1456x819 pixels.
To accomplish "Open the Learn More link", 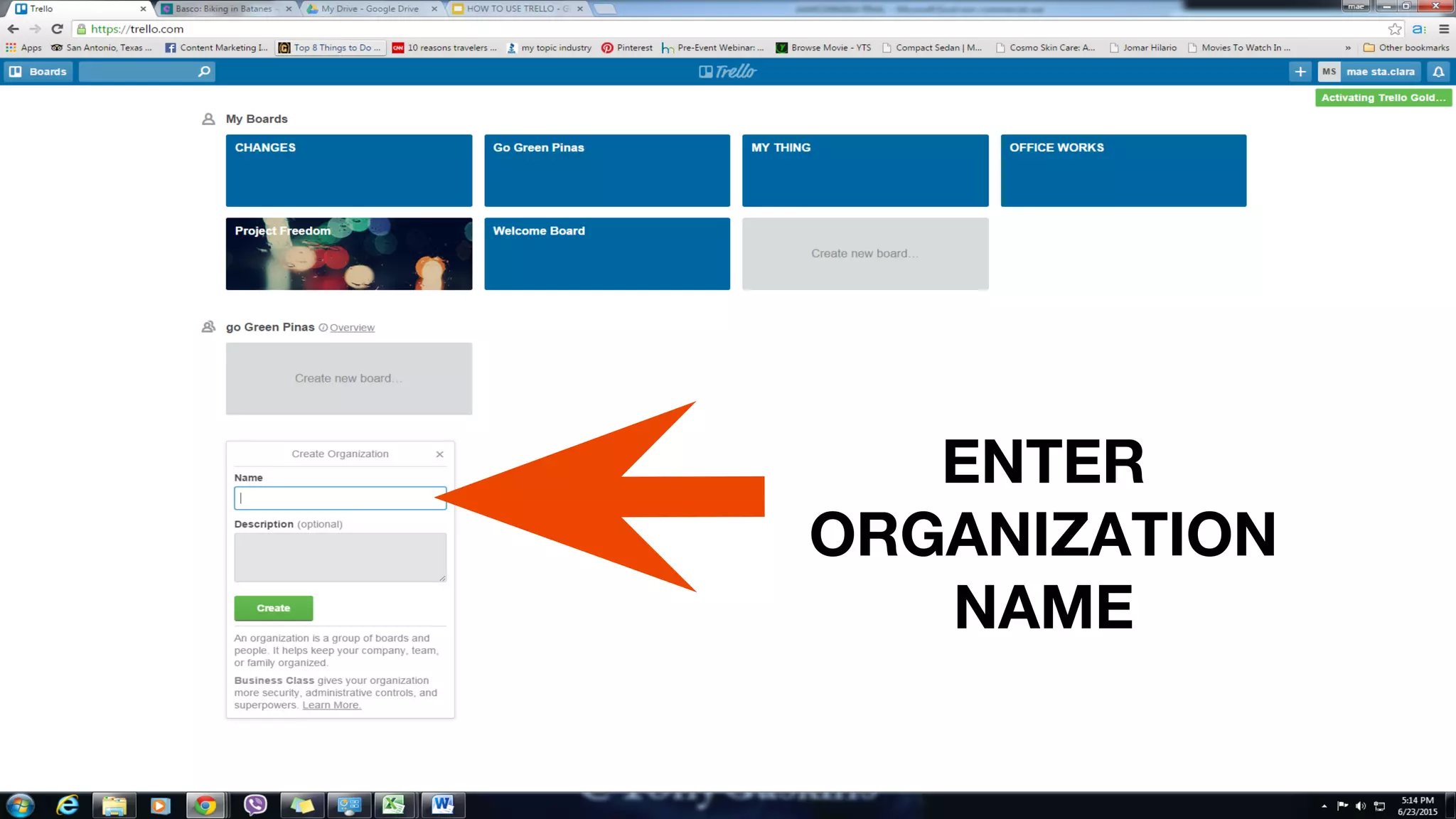I will (331, 705).
